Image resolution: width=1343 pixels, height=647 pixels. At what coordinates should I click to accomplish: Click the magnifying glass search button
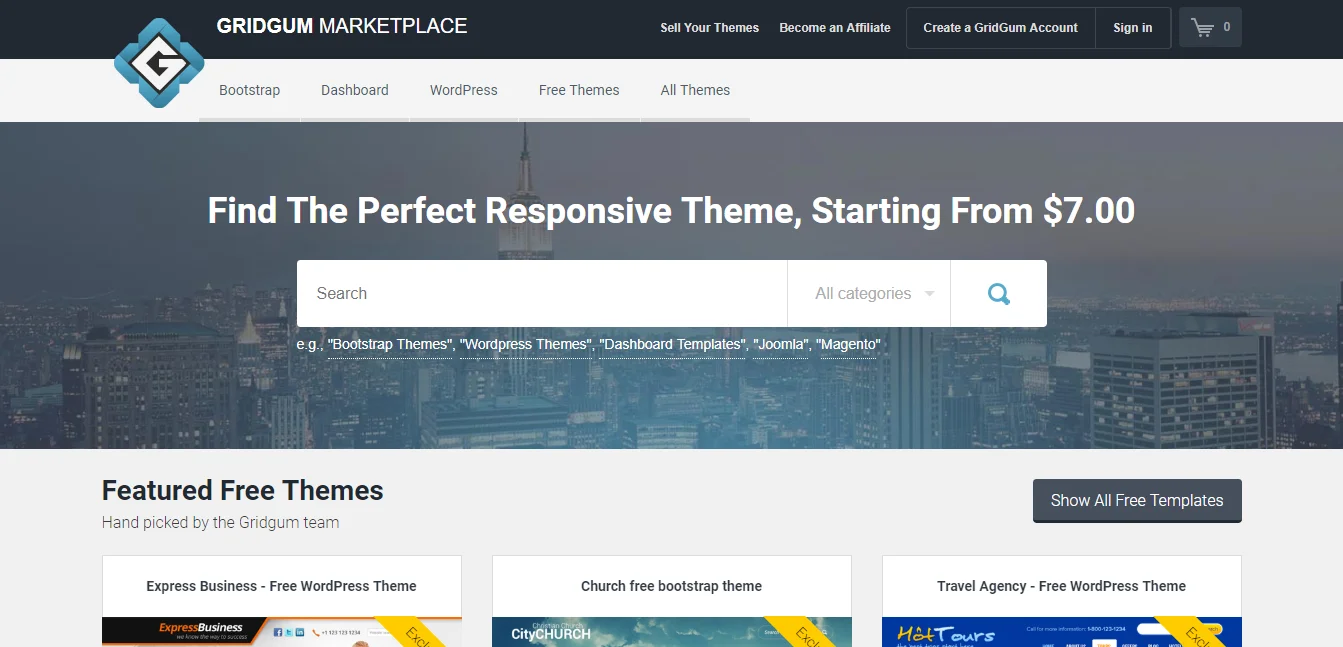click(998, 293)
